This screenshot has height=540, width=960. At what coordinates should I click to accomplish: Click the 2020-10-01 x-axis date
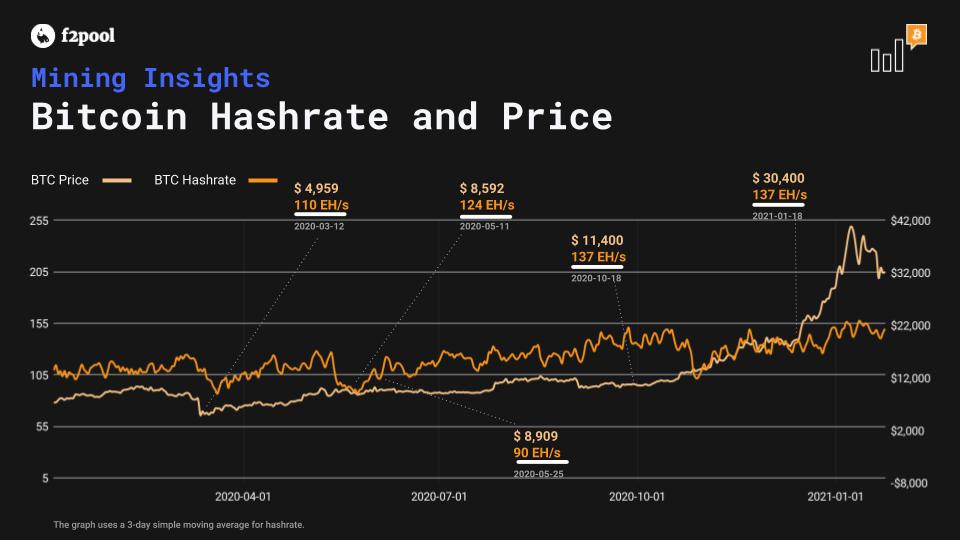pos(637,497)
